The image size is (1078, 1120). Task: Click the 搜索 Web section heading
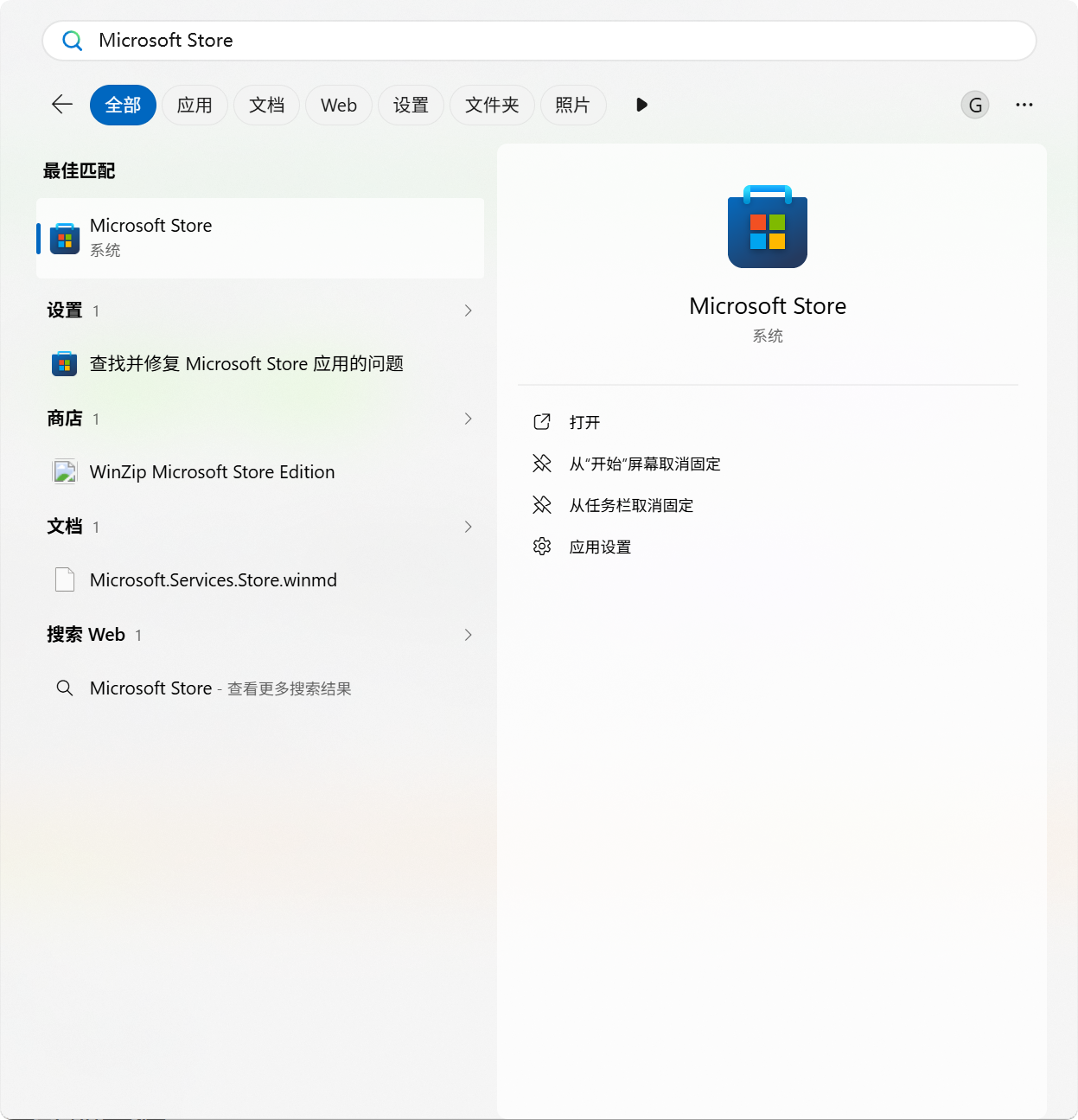point(86,635)
